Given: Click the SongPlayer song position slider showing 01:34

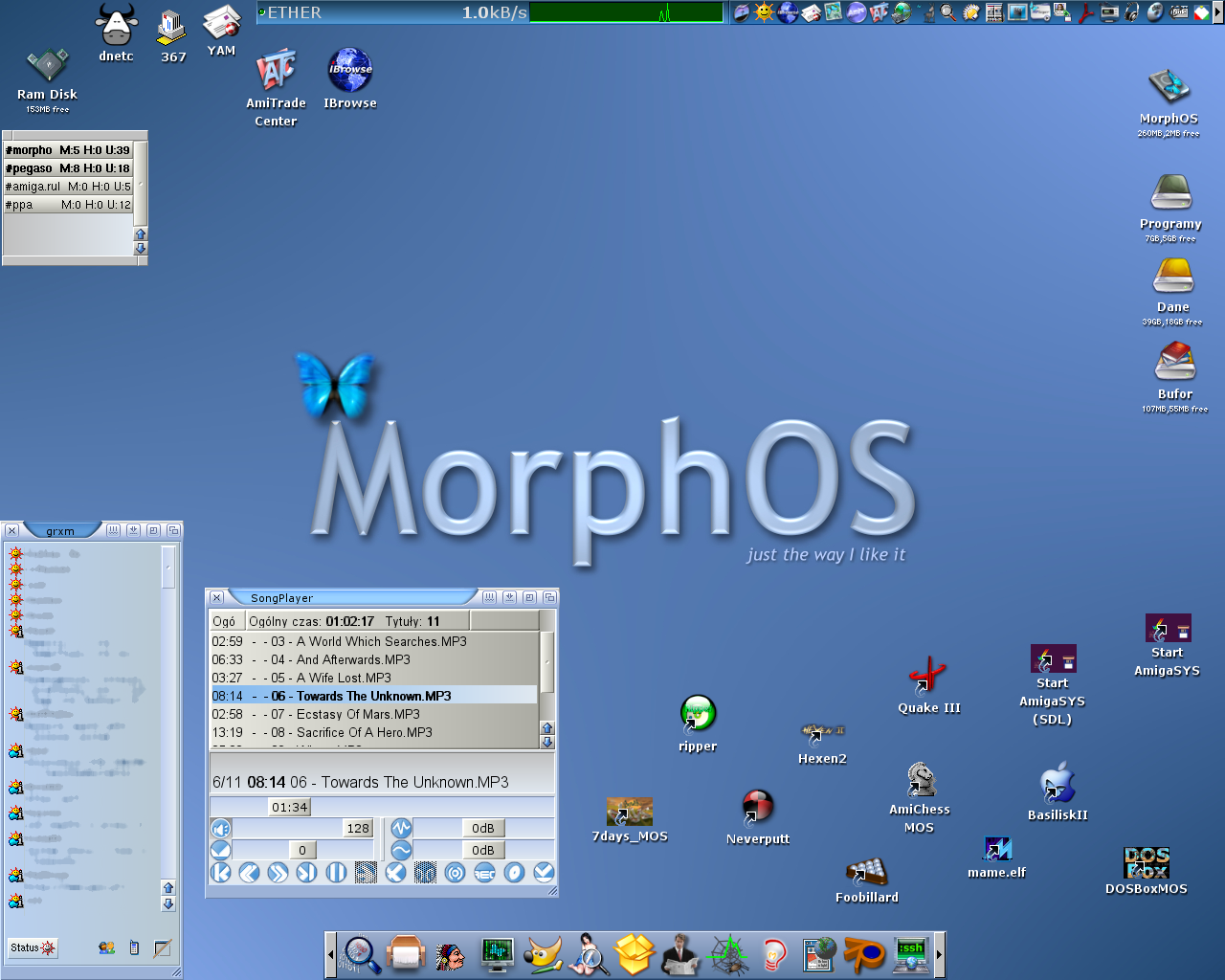Looking at the screenshot, I should 382,807.
